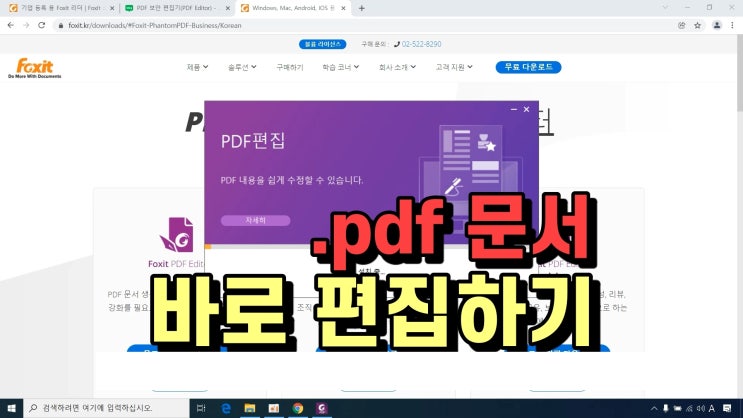The height and width of the screenshot is (418, 743).
Task: Click the share icon in address bar
Action: pyautogui.click(x=681, y=25)
